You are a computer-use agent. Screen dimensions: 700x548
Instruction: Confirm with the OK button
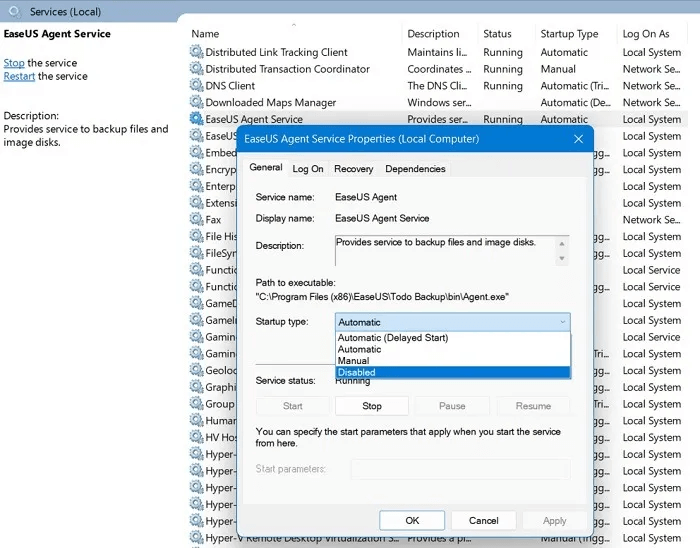(412, 520)
